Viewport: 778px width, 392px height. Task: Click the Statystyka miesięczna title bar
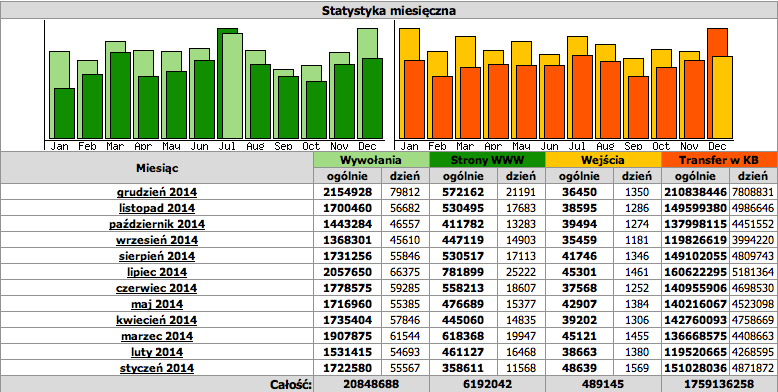click(389, 10)
